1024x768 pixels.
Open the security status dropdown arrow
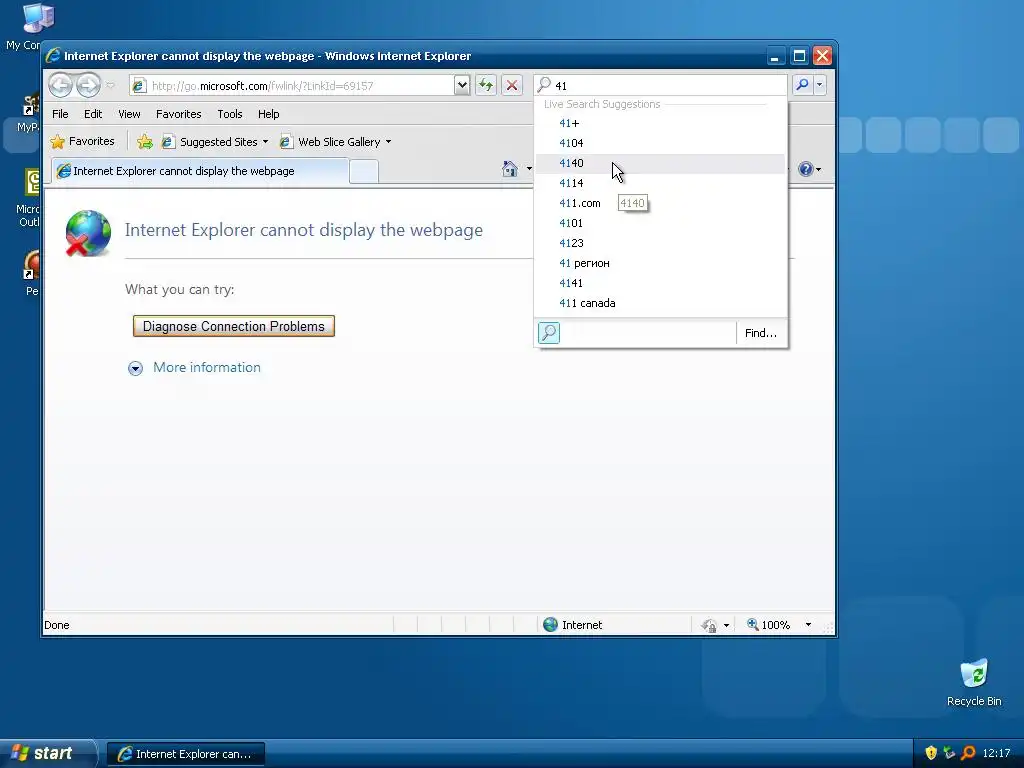726,626
